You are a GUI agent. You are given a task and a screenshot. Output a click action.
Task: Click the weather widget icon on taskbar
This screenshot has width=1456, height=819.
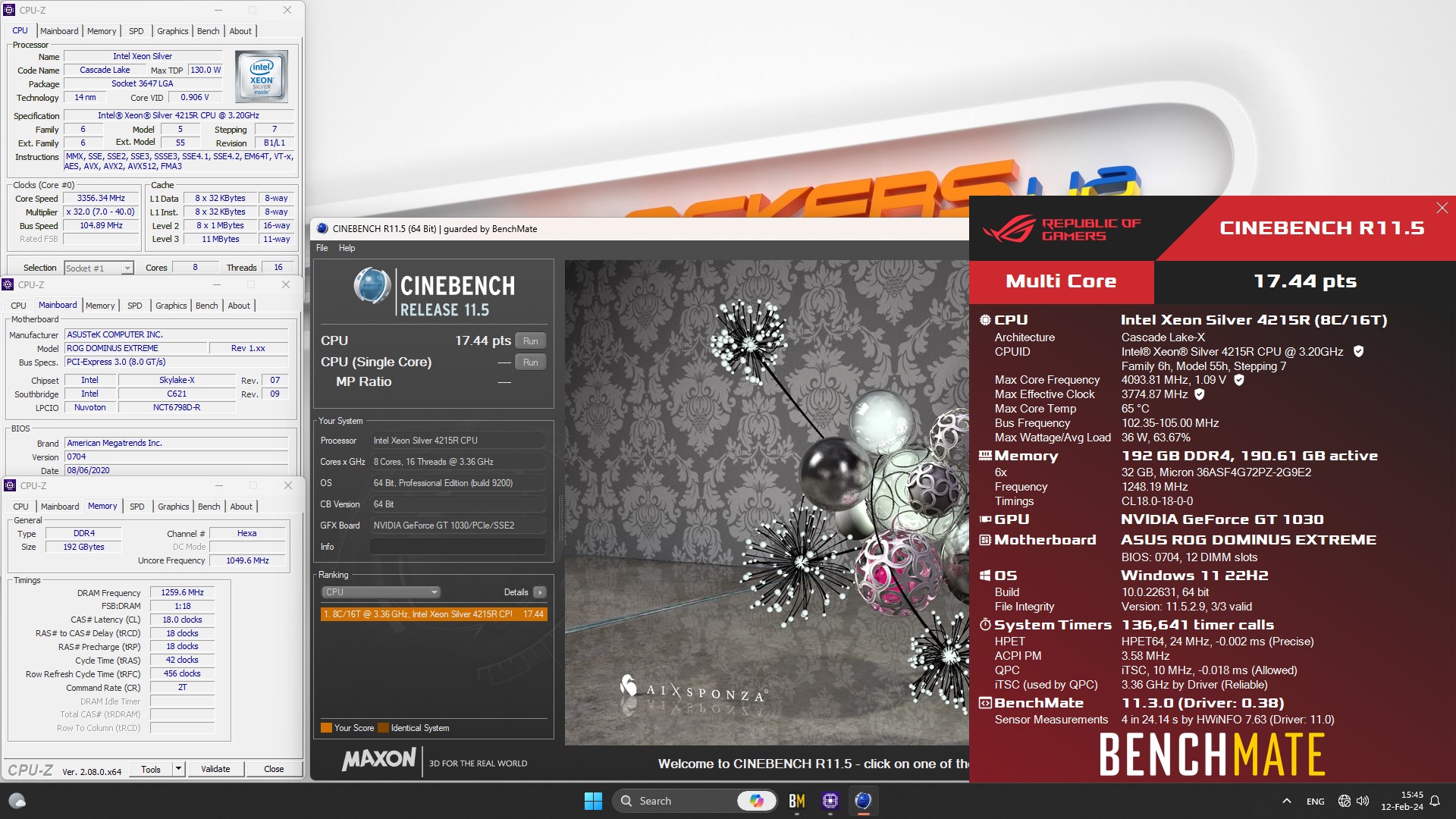[x=17, y=801]
